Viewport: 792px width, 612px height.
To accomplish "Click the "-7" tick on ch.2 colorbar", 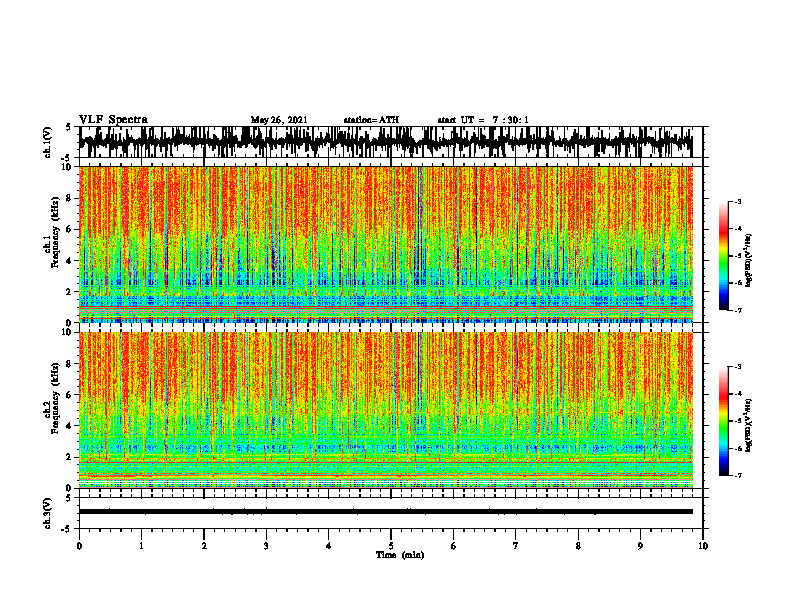I will 737,475.
